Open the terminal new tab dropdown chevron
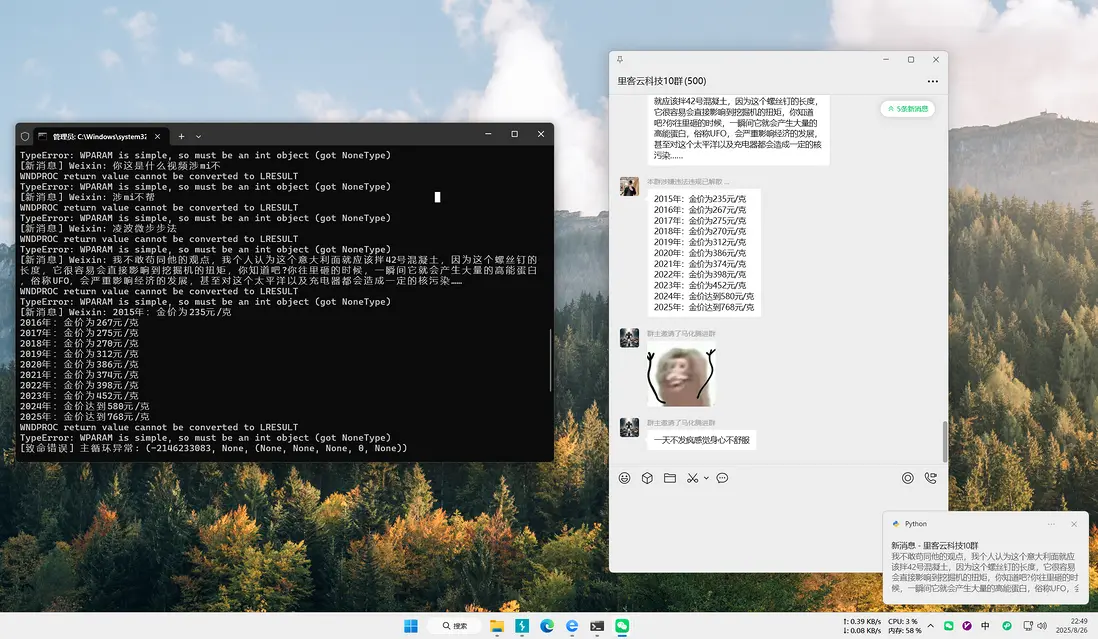 tap(198, 136)
